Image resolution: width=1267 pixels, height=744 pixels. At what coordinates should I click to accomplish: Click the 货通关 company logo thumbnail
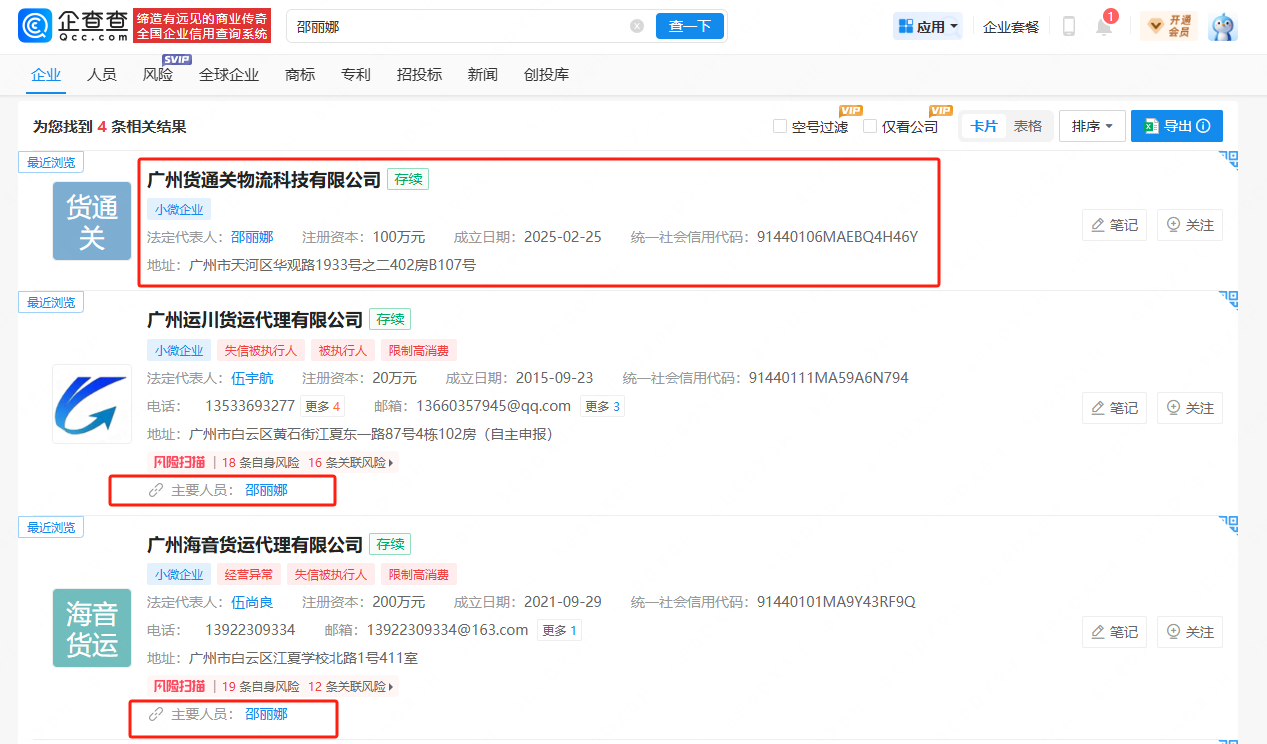click(x=91, y=220)
